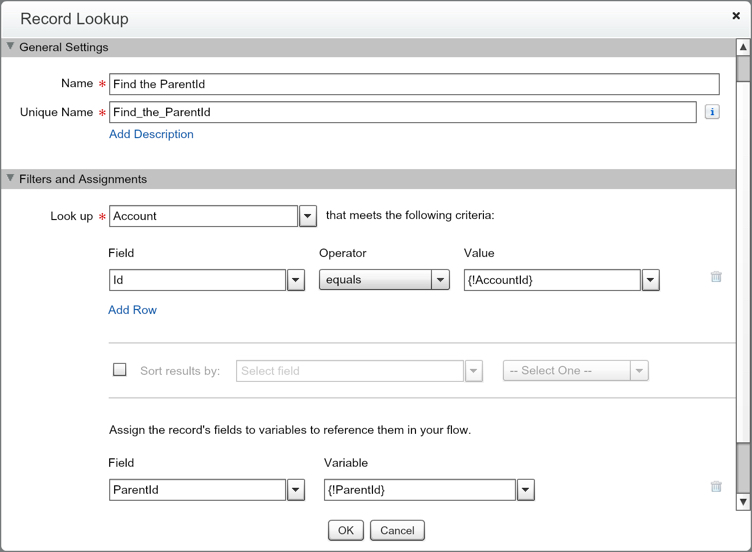752x552 pixels.
Task: Delete the Id equals filter row
Action: 716,277
